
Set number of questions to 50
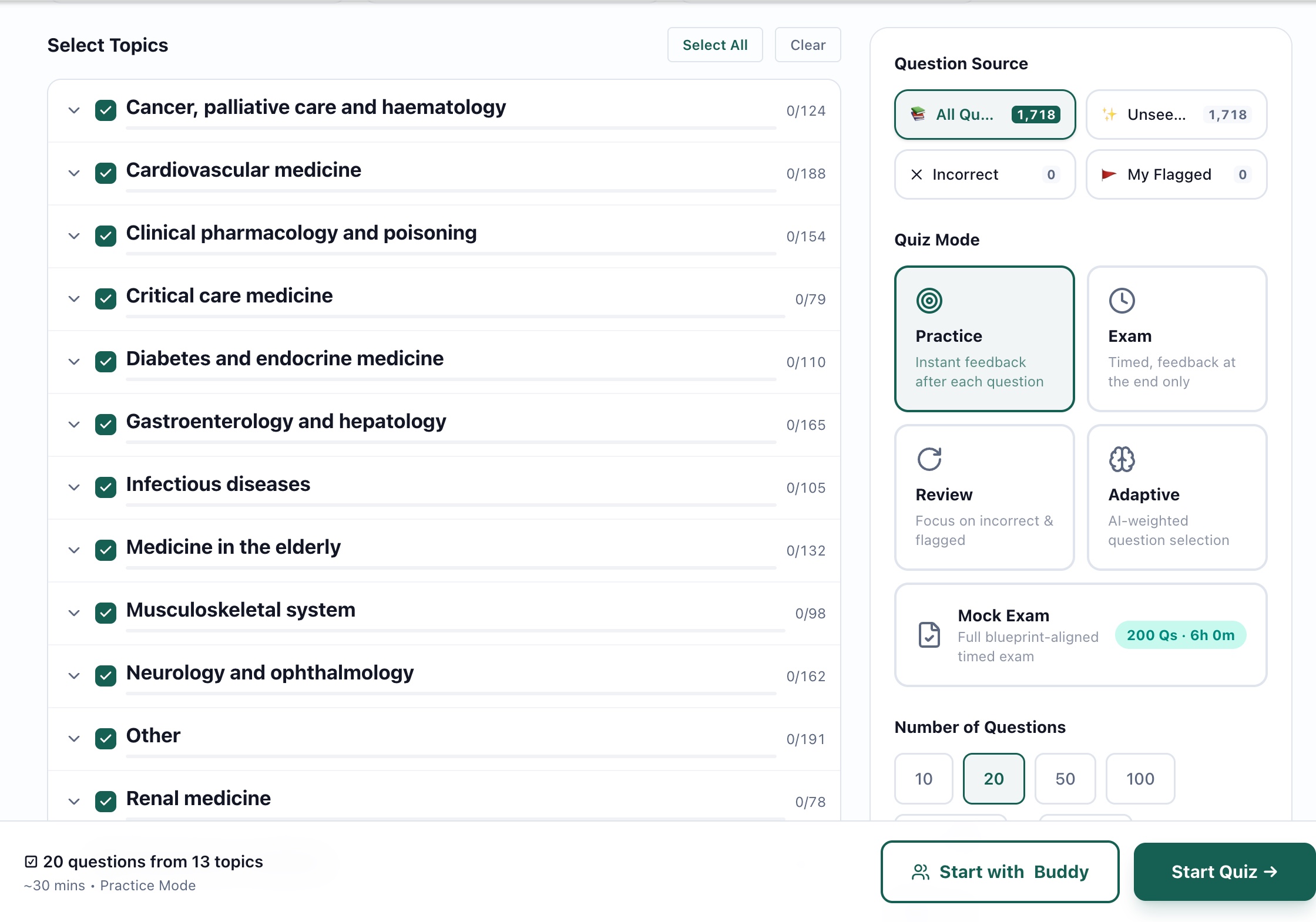coord(1065,779)
